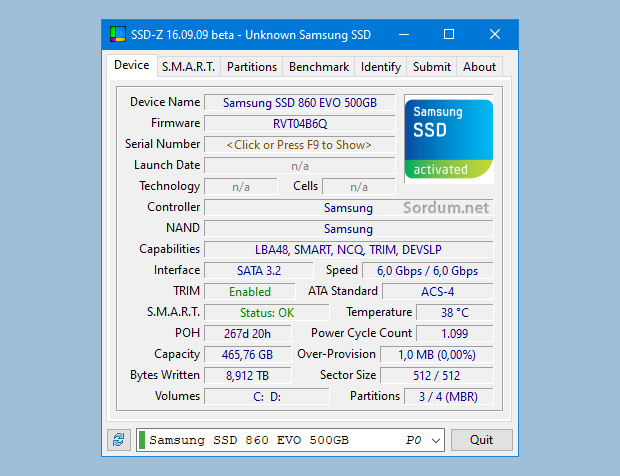The image size is (620, 476).
Task: Click the SSD-Z app icon in title bar
Action: (118, 34)
